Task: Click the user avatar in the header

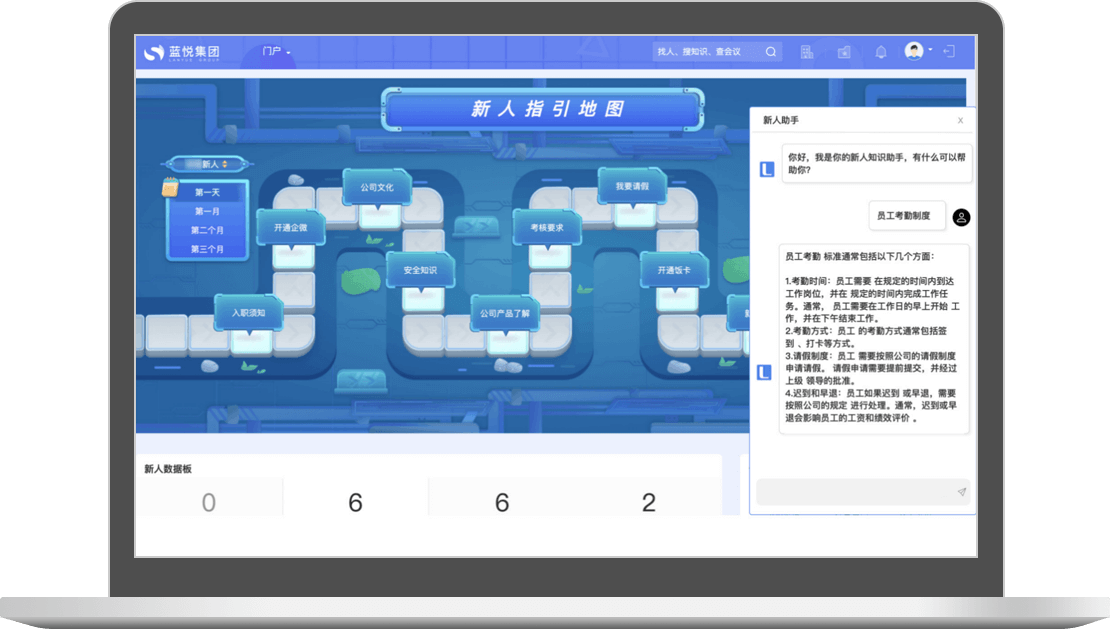Action: click(914, 51)
